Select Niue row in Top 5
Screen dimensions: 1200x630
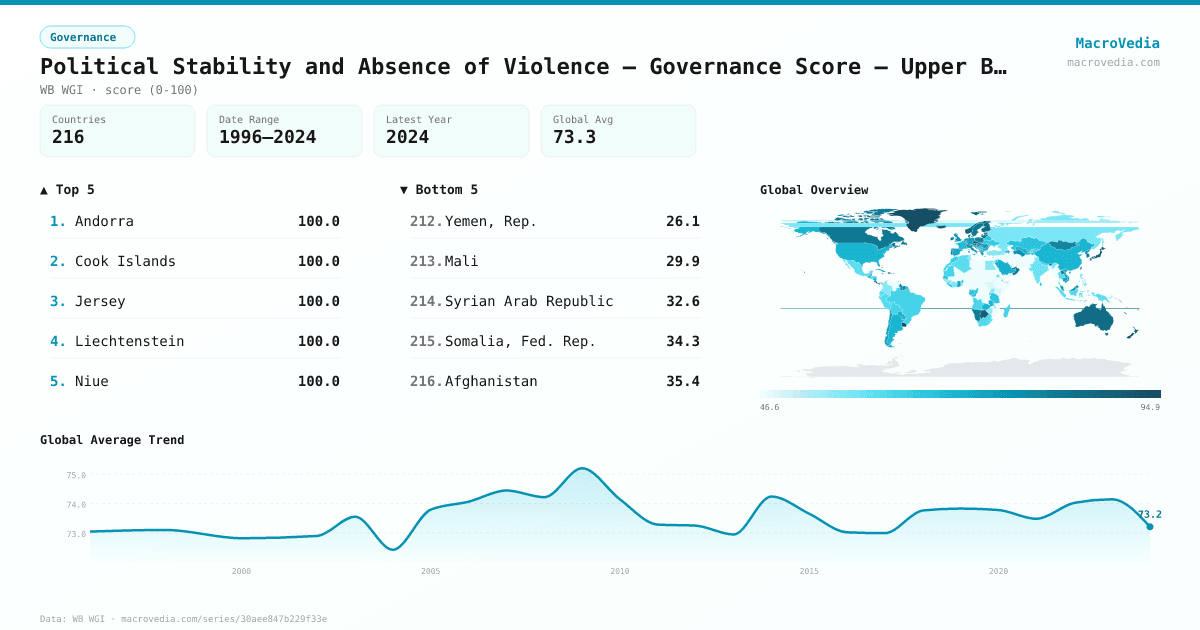point(195,381)
